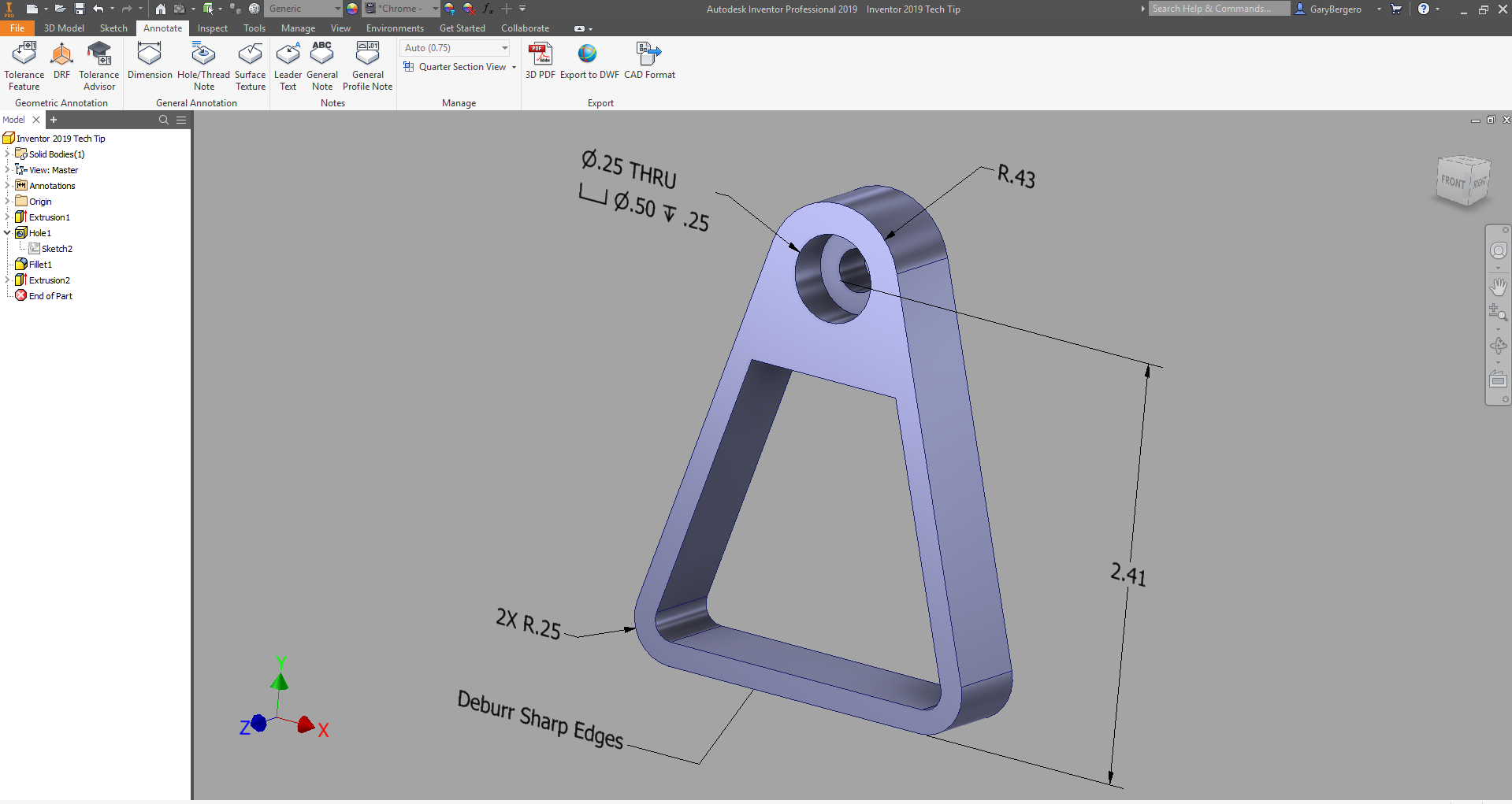Click Export to DWF
This screenshot has height=804, width=1512.
pyautogui.click(x=588, y=63)
